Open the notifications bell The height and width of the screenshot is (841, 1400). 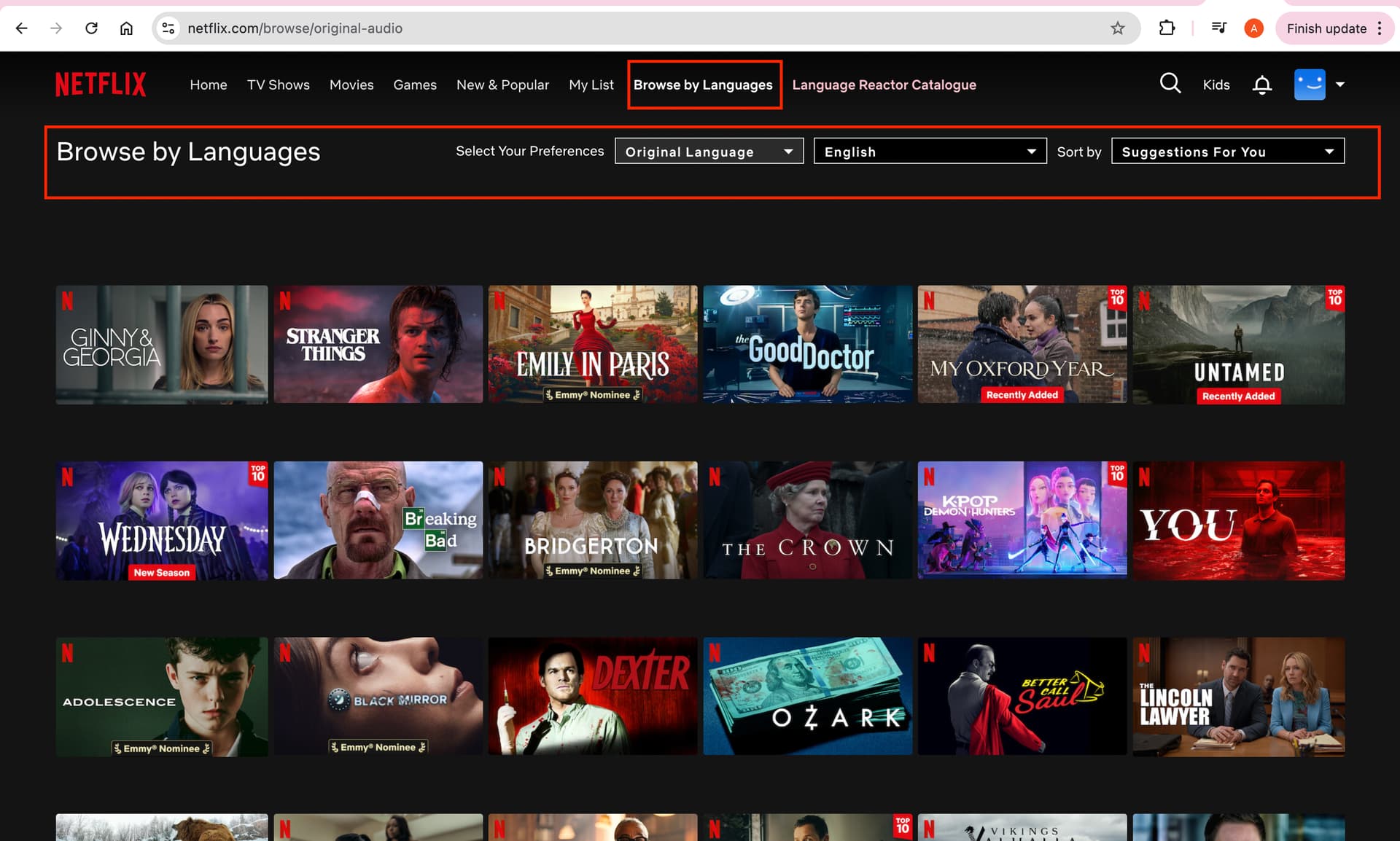[1262, 85]
